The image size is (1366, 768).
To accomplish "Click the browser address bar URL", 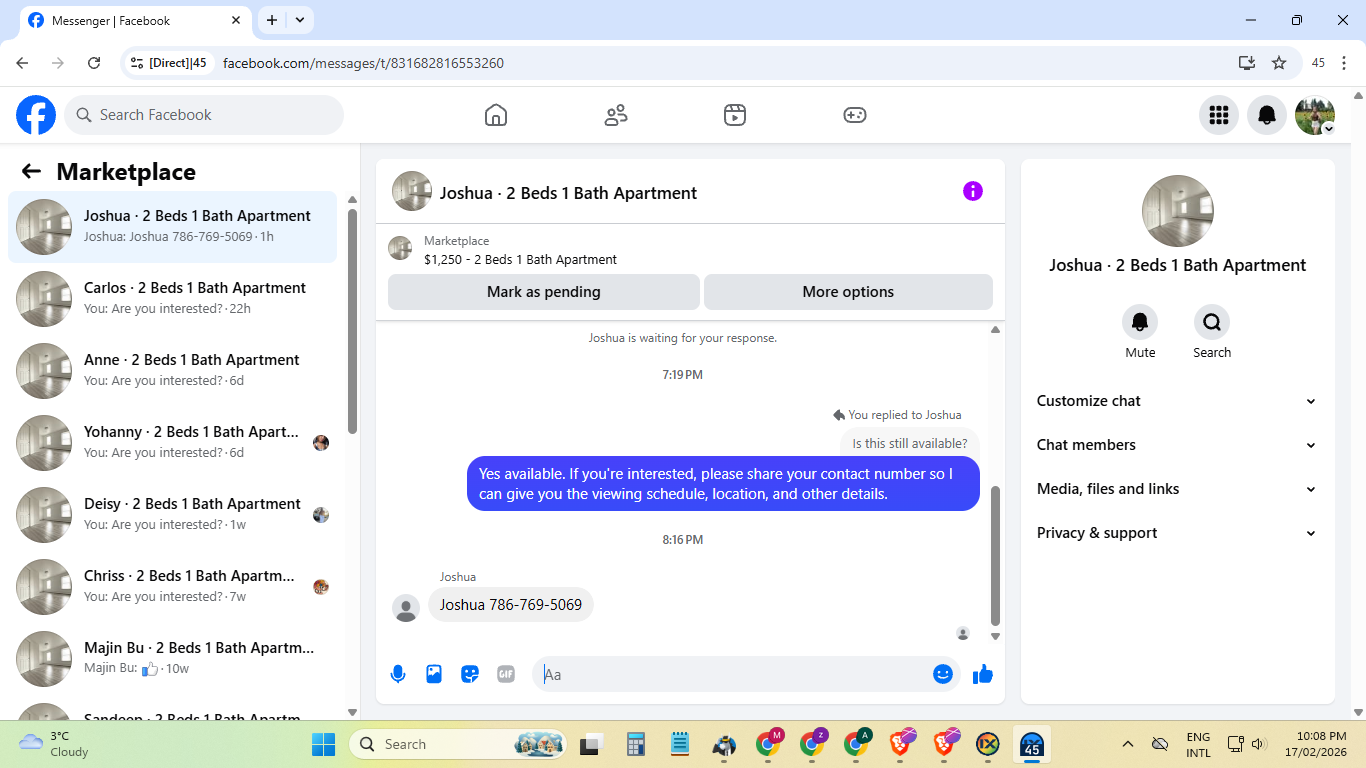I will [363, 63].
